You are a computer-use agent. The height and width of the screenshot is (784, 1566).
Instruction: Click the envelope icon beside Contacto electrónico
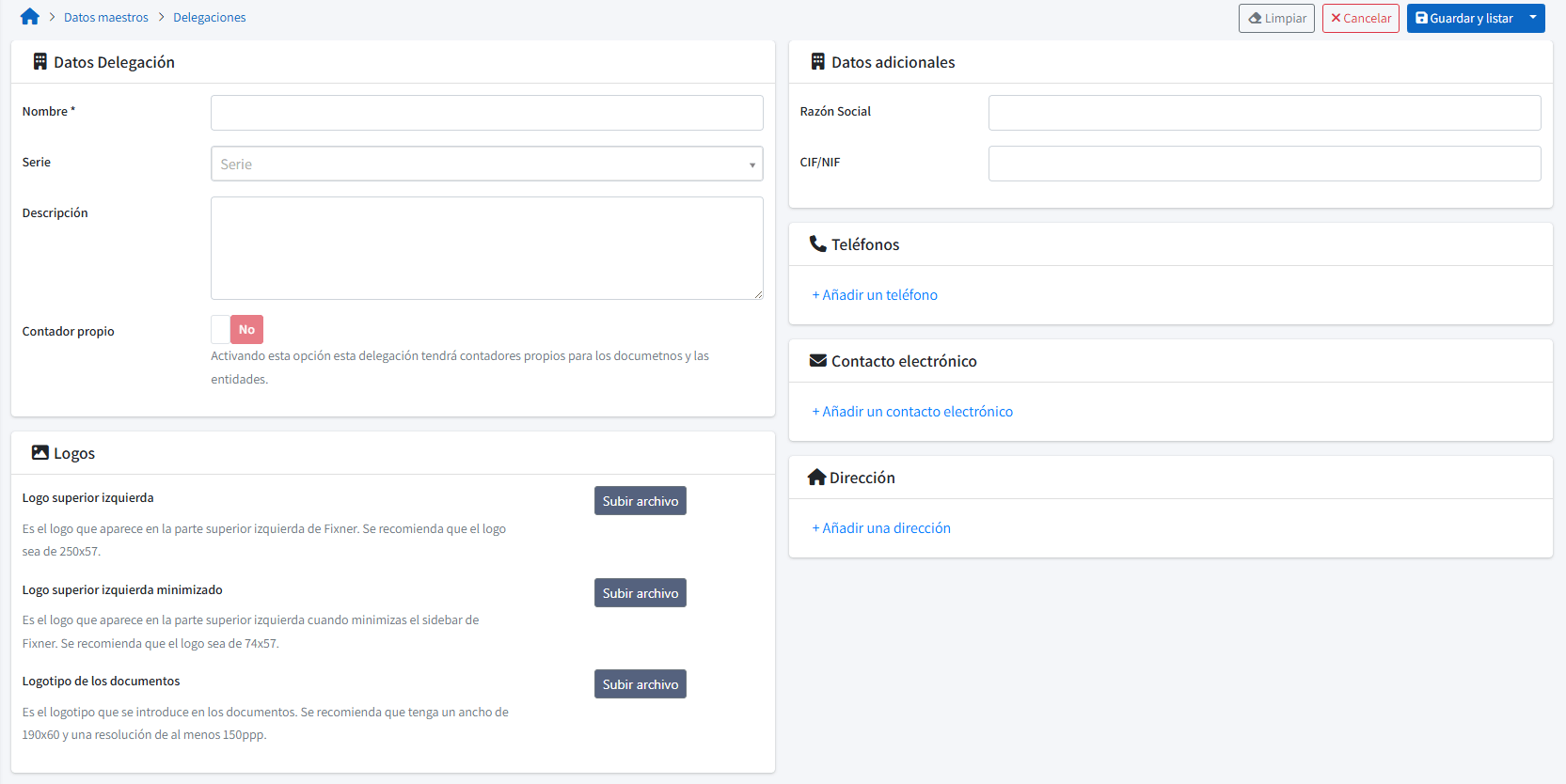click(817, 361)
